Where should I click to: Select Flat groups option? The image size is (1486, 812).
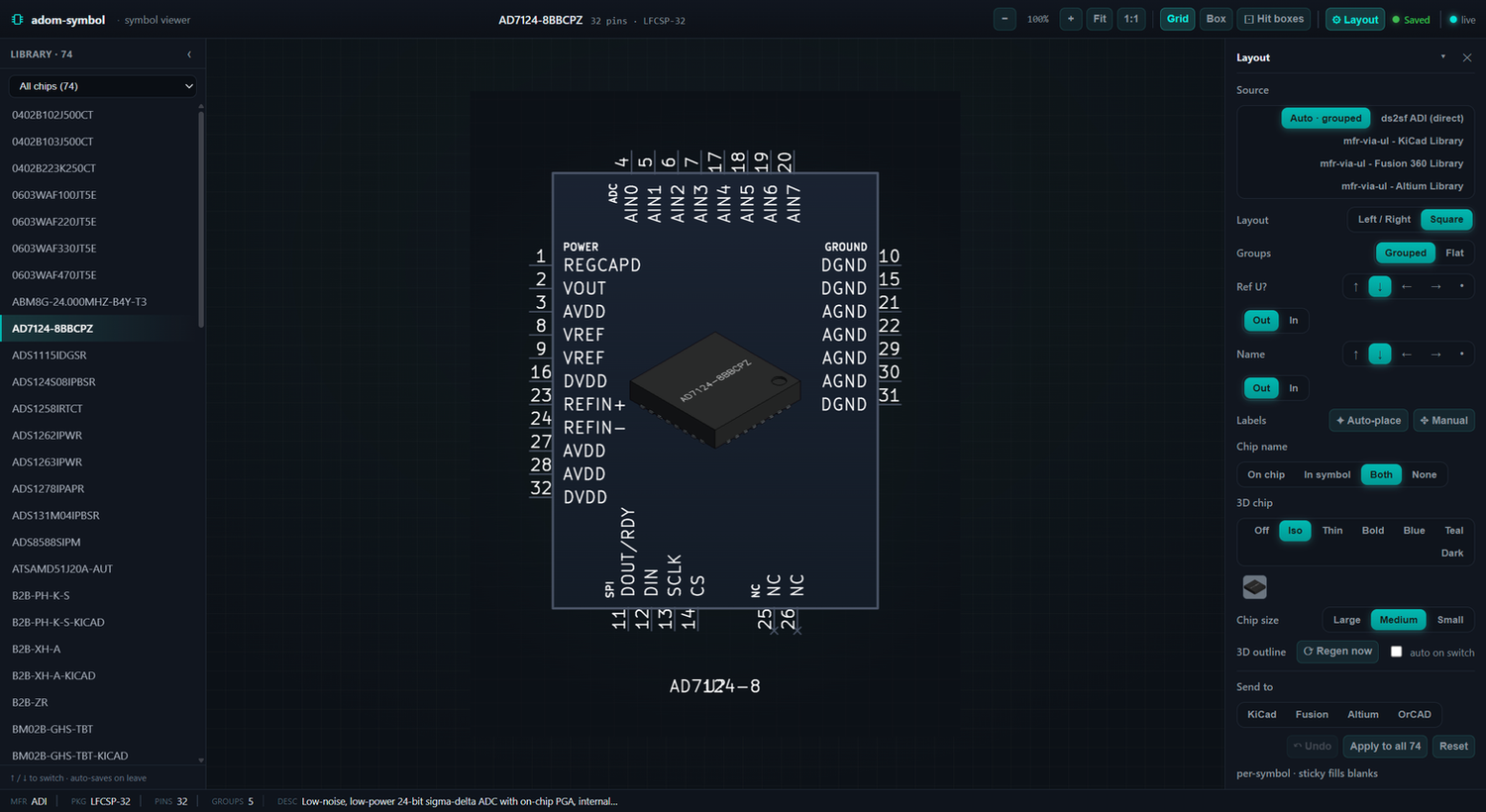click(1454, 254)
